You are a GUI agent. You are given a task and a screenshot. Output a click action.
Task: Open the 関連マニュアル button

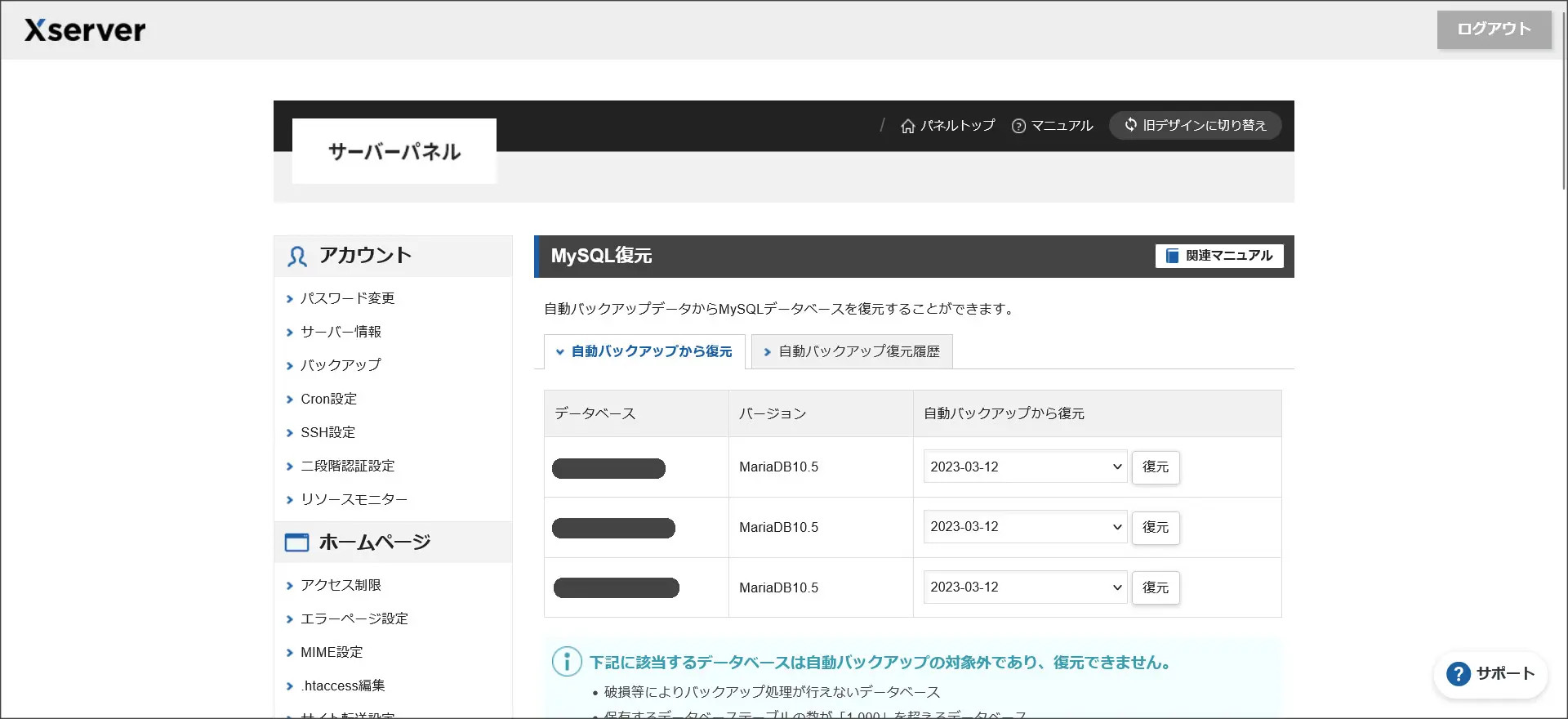point(1219,256)
